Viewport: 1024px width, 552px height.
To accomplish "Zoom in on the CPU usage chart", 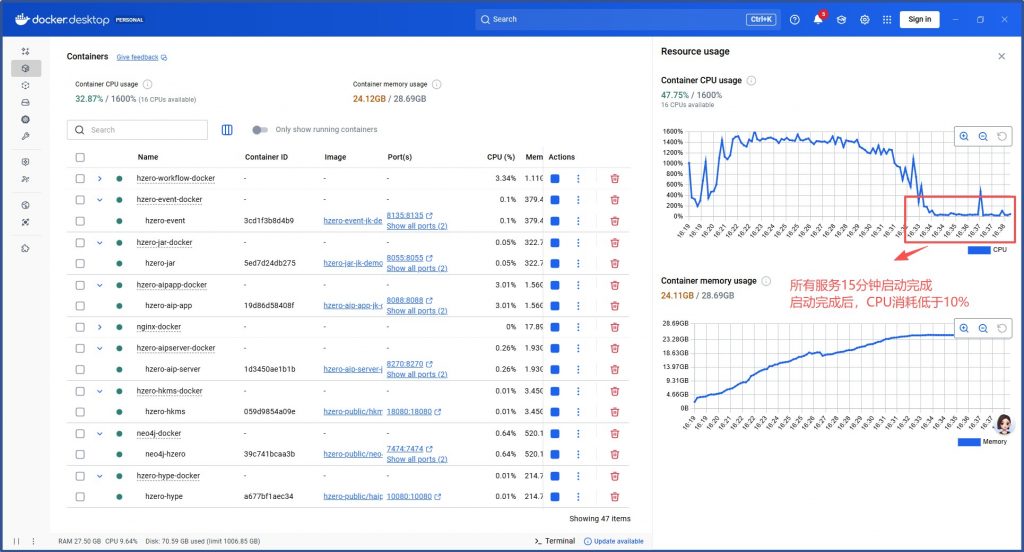I will point(964,136).
